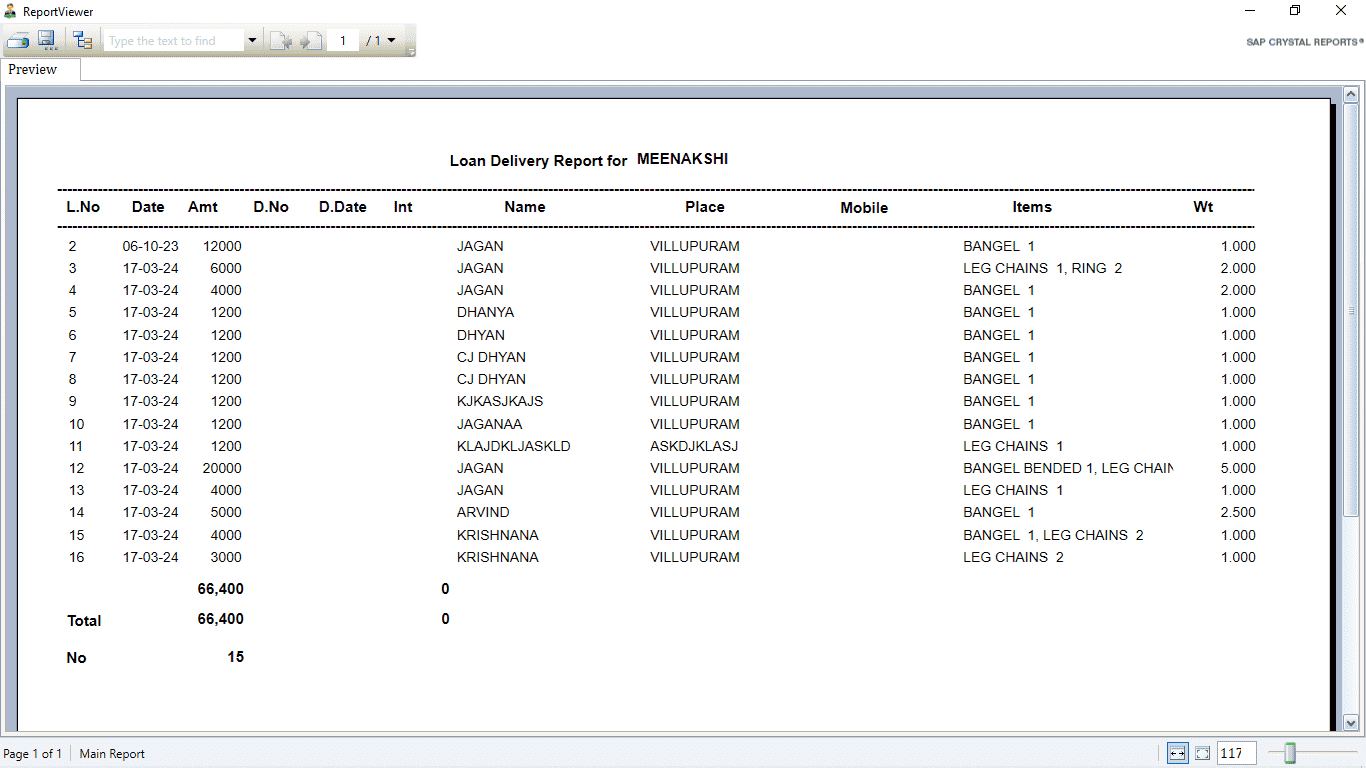The height and width of the screenshot is (768, 1366).
Task: Select the Fit Whole Page zoom icon
Action: coord(1201,753)
